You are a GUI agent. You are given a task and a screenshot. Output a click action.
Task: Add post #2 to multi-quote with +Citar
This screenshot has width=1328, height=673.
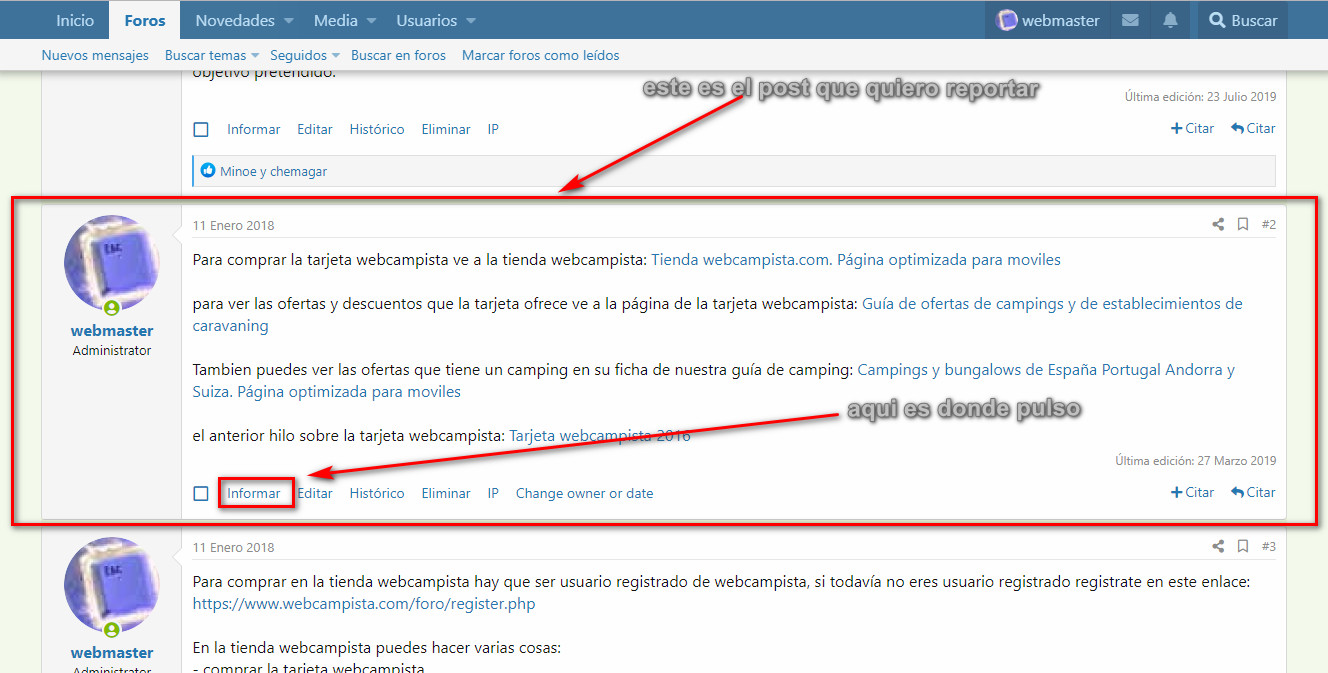(x=1192, y=492)
